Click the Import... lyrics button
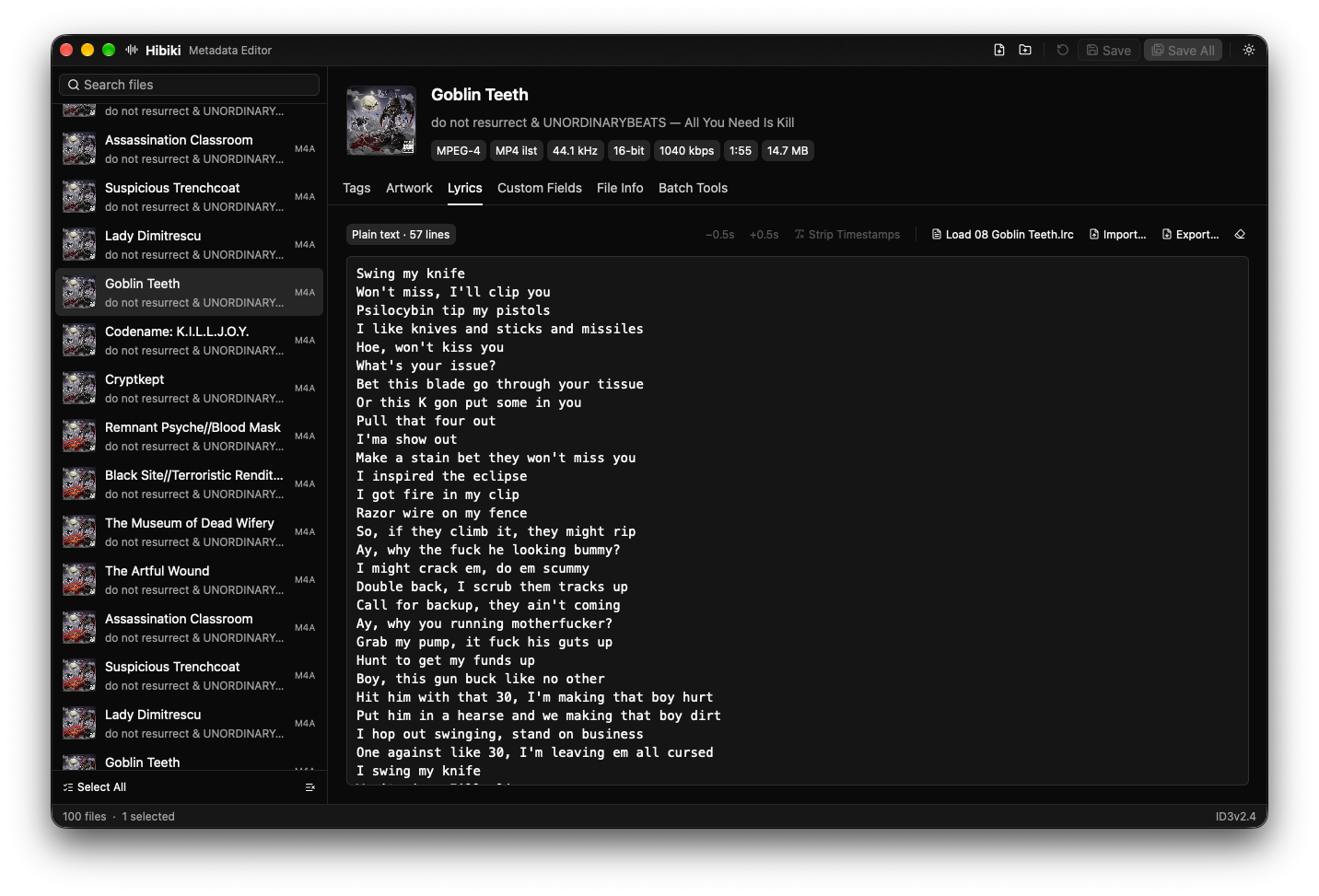 click(x=1117, y=235)
